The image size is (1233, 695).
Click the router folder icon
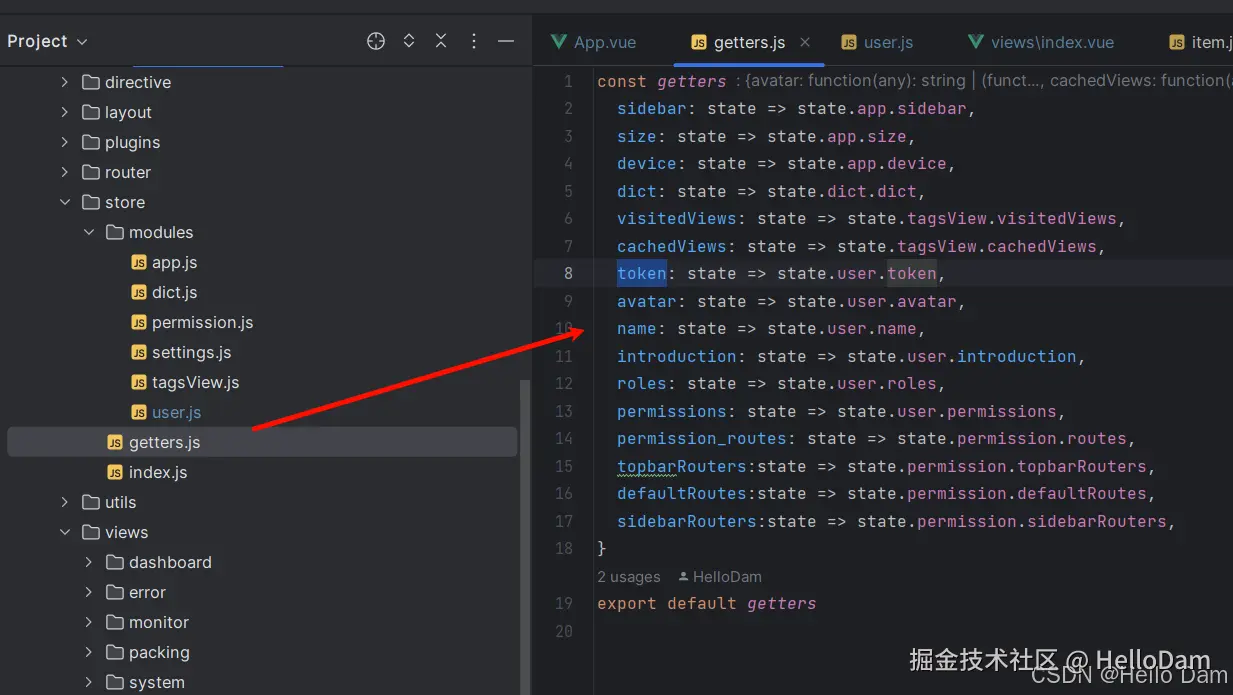(x=91, y=172)
